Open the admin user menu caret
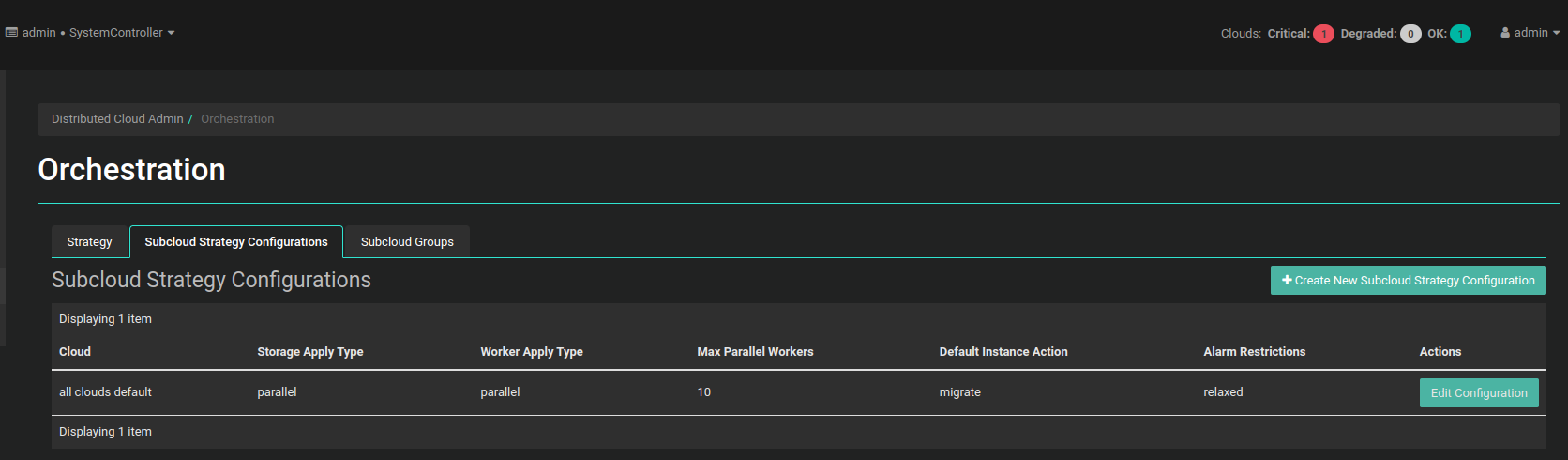Image resolution: width=1568 pixels, height=460 pixels. [x=1557, y=33]
